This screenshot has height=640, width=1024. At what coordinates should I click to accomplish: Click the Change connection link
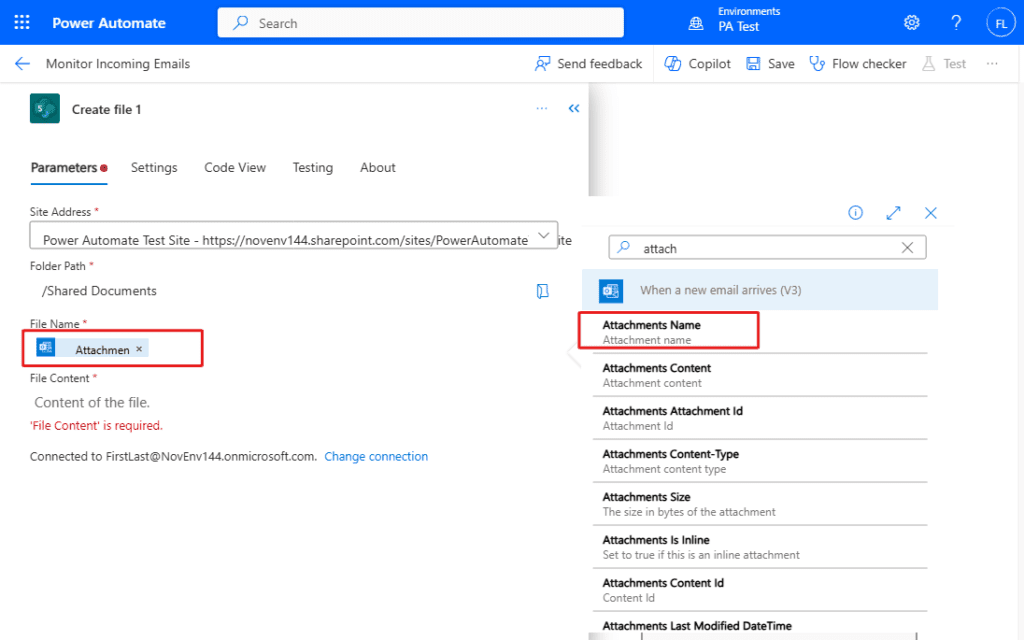coord(376,457)
